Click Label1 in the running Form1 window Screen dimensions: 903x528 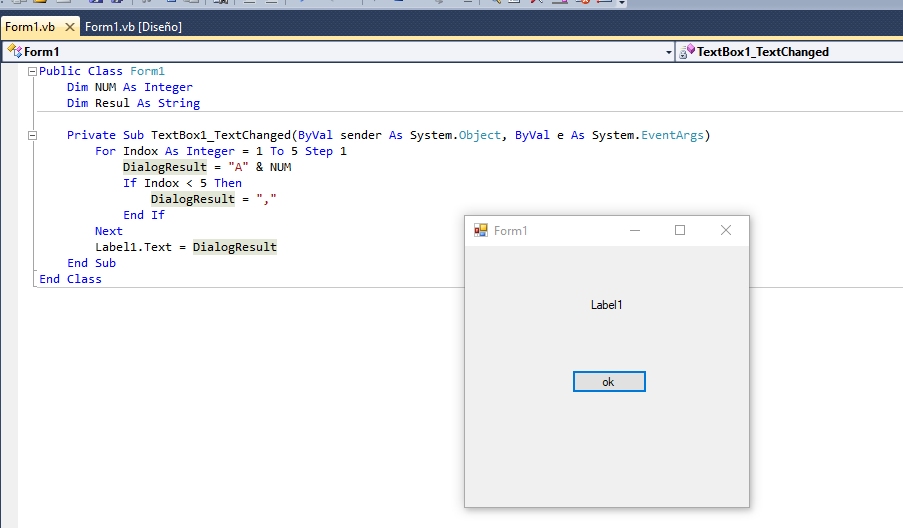[x=606, y=305]
